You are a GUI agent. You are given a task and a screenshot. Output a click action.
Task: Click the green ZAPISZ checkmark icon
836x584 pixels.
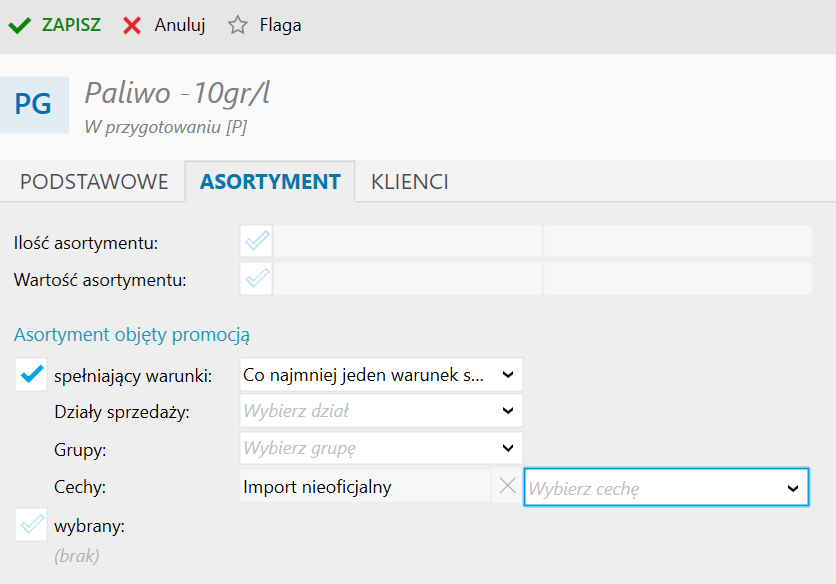coord(19,26)
